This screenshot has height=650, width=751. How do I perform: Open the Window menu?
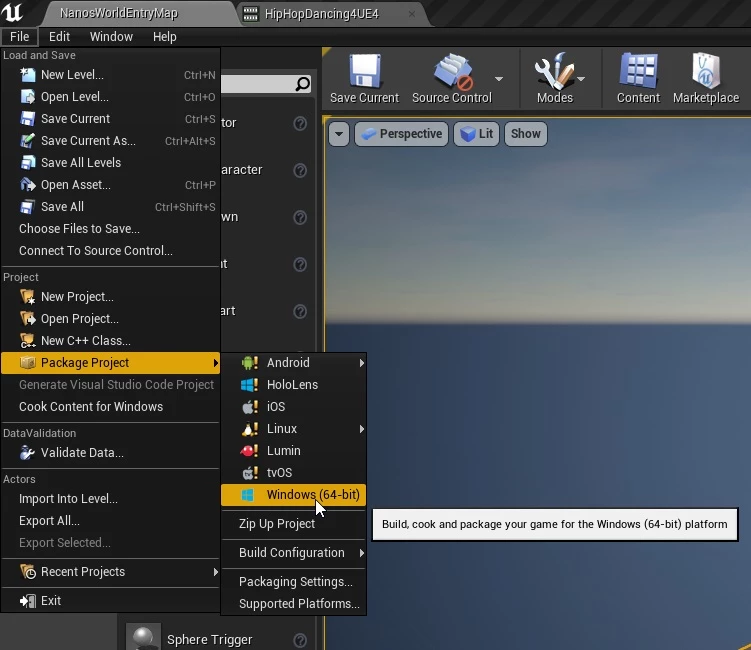[111, 37]
